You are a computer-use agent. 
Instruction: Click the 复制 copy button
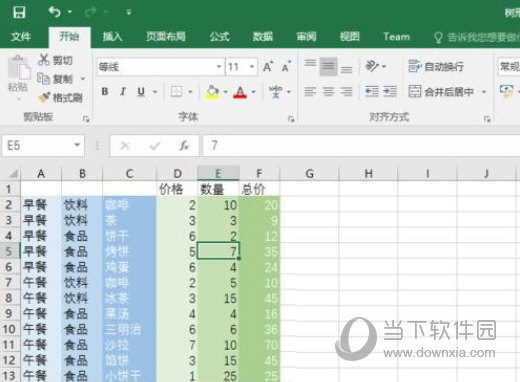(55, 79)
